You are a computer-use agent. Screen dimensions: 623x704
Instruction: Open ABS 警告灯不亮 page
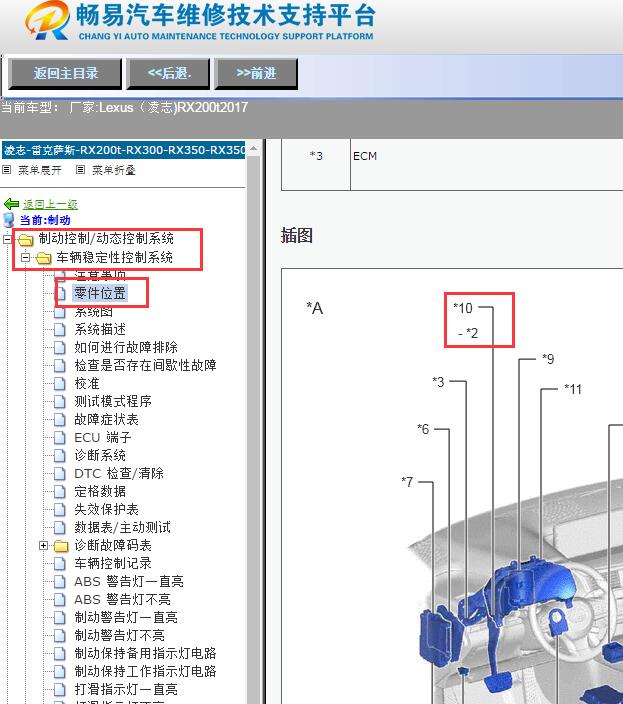122,599
